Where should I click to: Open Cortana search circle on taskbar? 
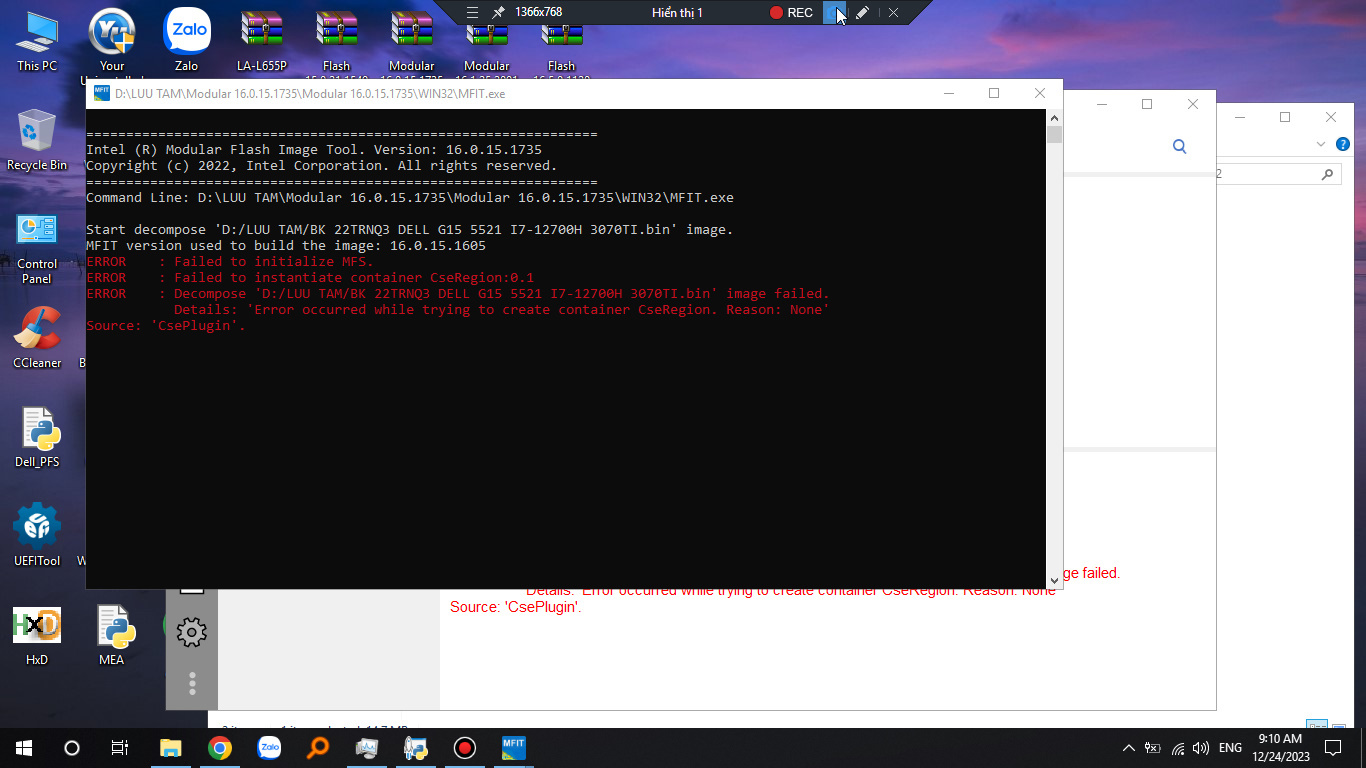tap(71, 748)
